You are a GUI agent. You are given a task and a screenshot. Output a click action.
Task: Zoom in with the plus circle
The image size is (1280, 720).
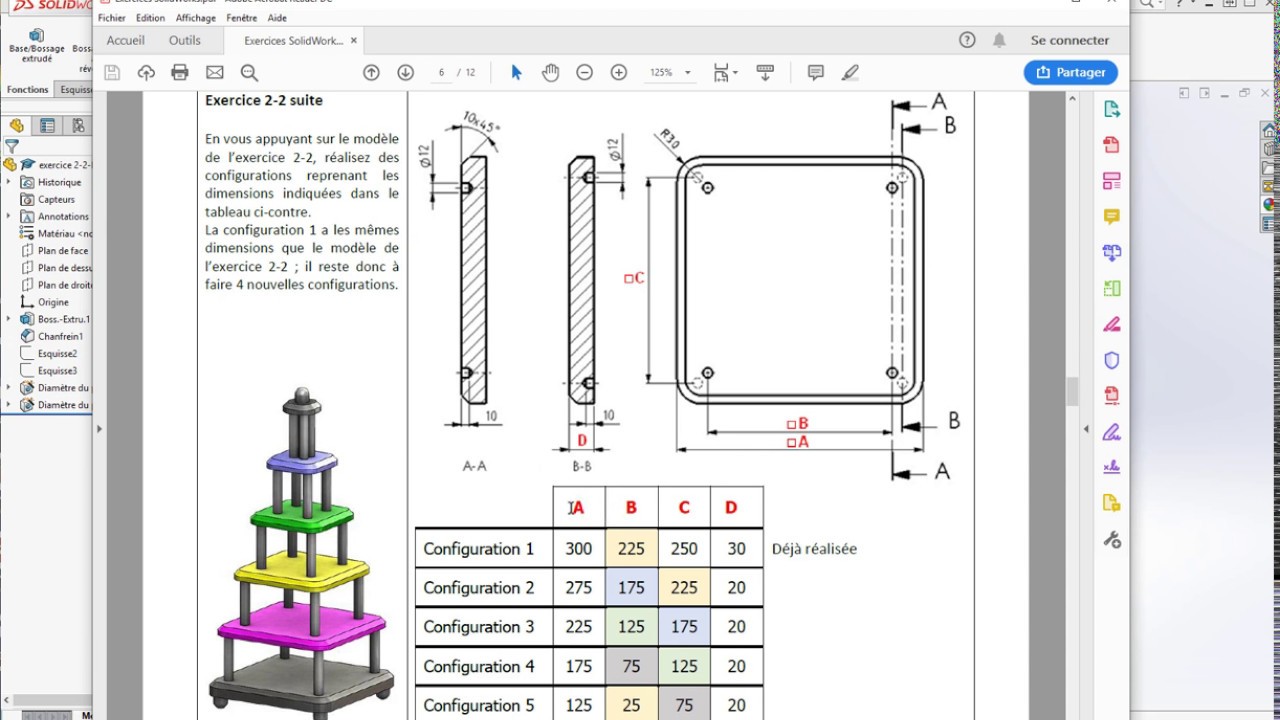(x=618, y=72)
